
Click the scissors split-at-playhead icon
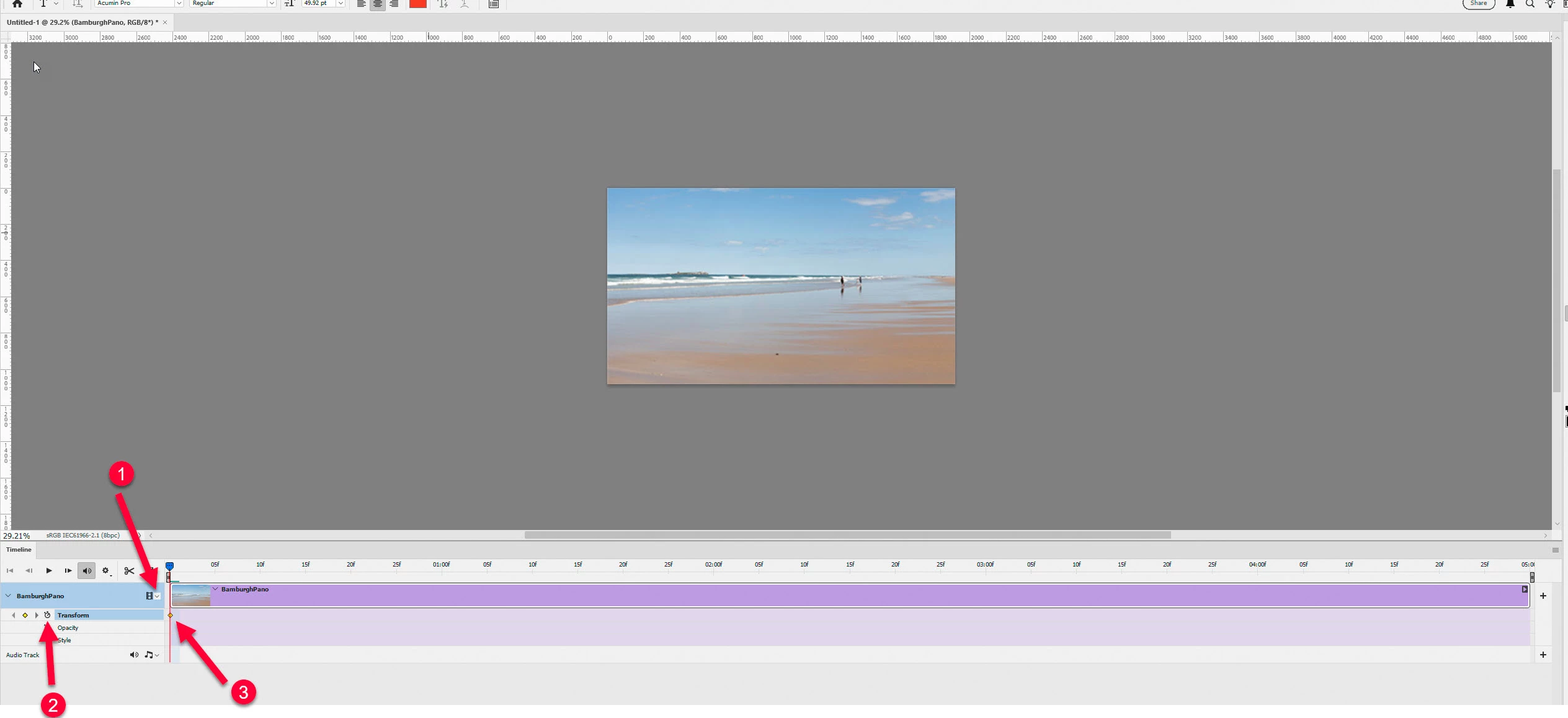point(129,571)
